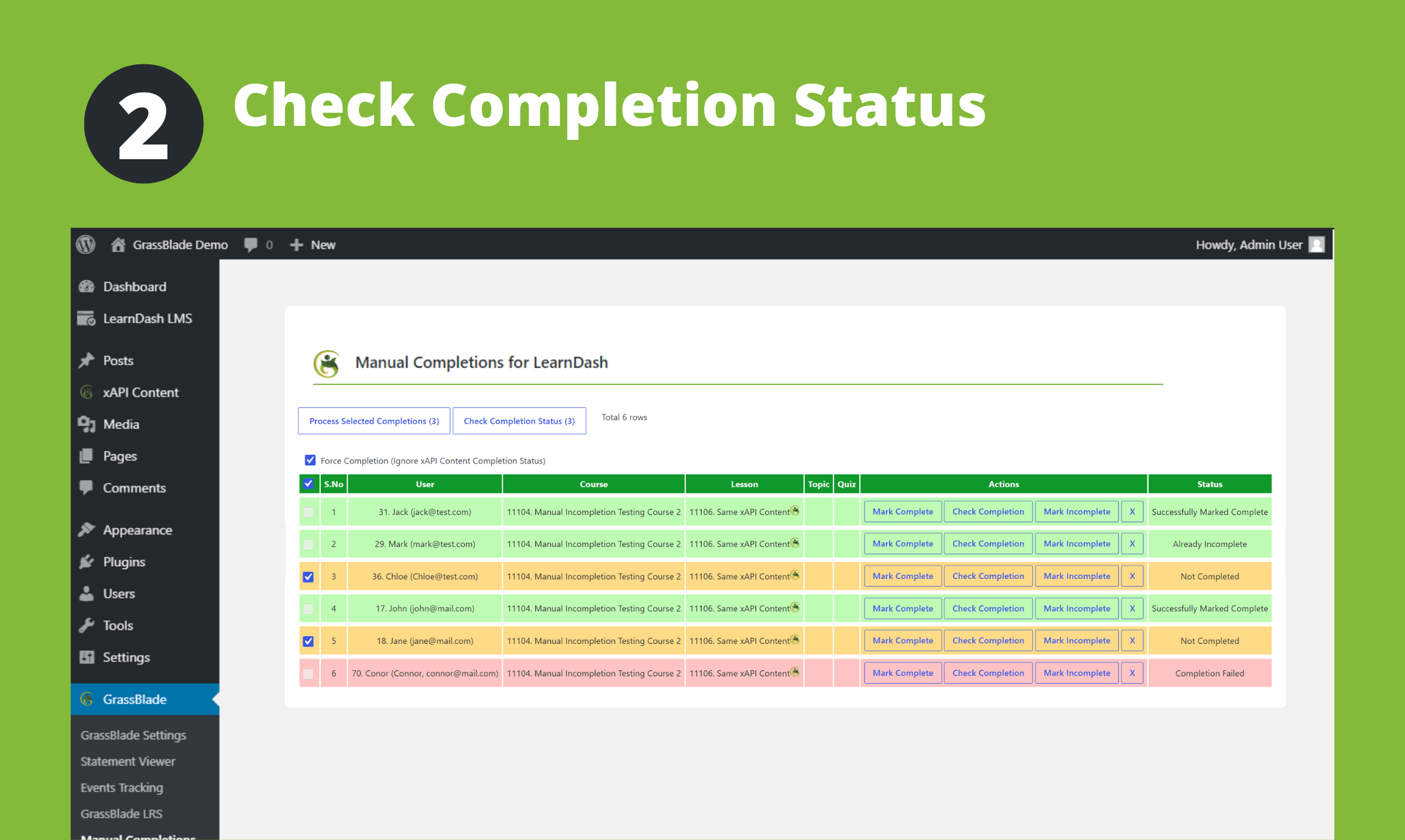
Task: Click Already Incomplete status cell
Action: tap(1209, 544)
